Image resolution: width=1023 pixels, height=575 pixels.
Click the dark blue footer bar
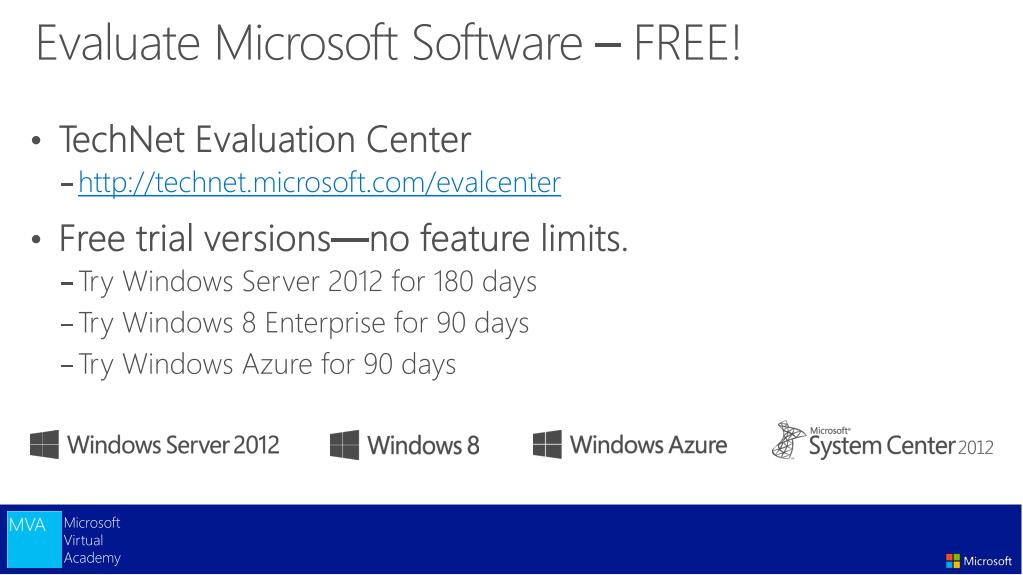coord(512,539)
